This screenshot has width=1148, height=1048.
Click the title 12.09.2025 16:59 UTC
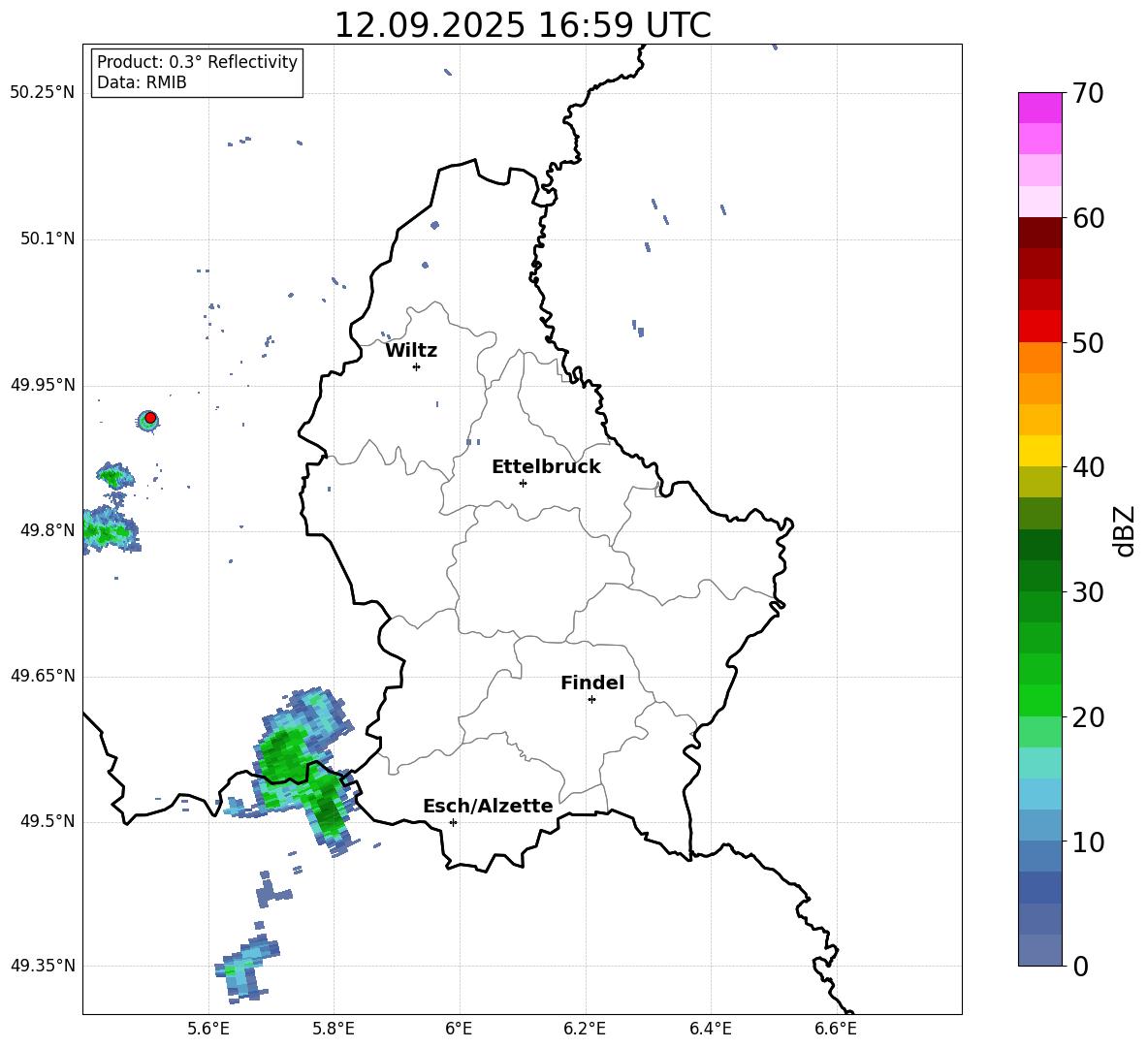tap(522, 25)
